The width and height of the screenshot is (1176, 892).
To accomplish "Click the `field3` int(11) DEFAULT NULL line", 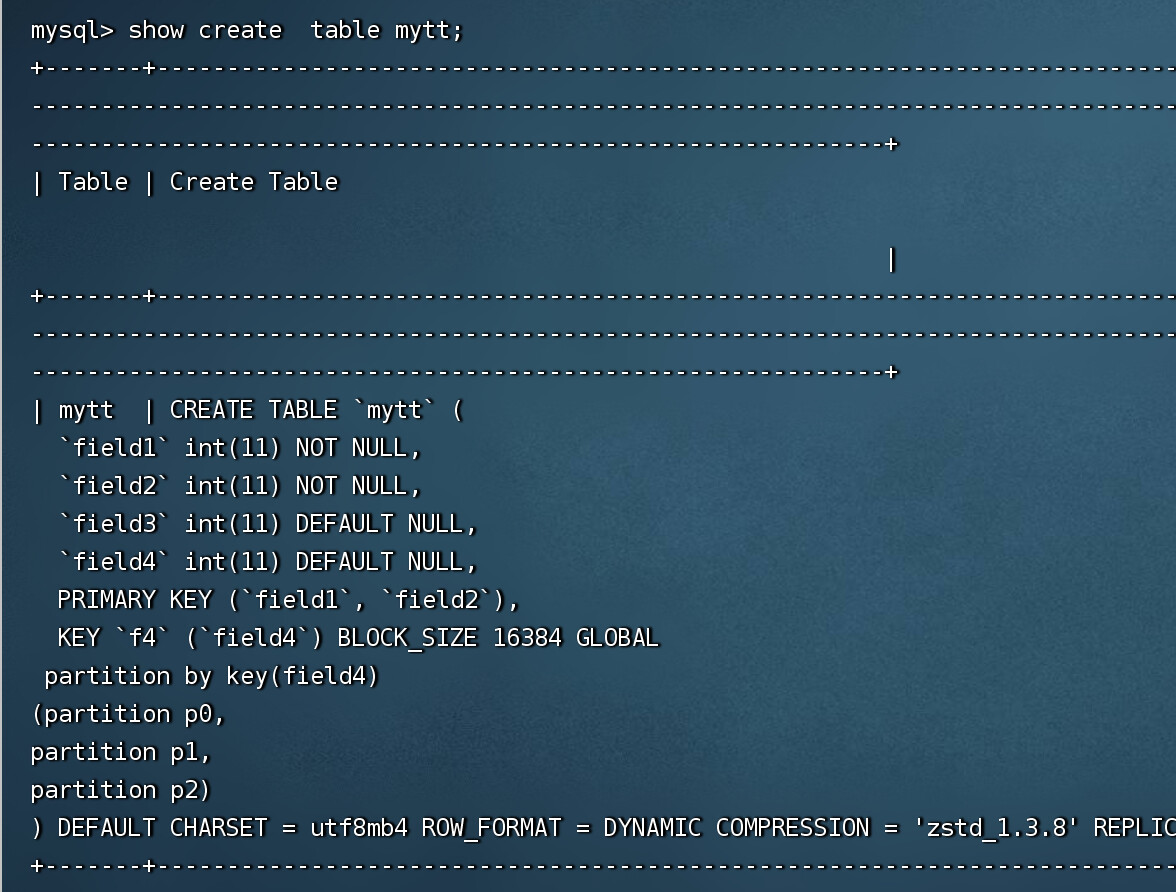I will [268, 524].
